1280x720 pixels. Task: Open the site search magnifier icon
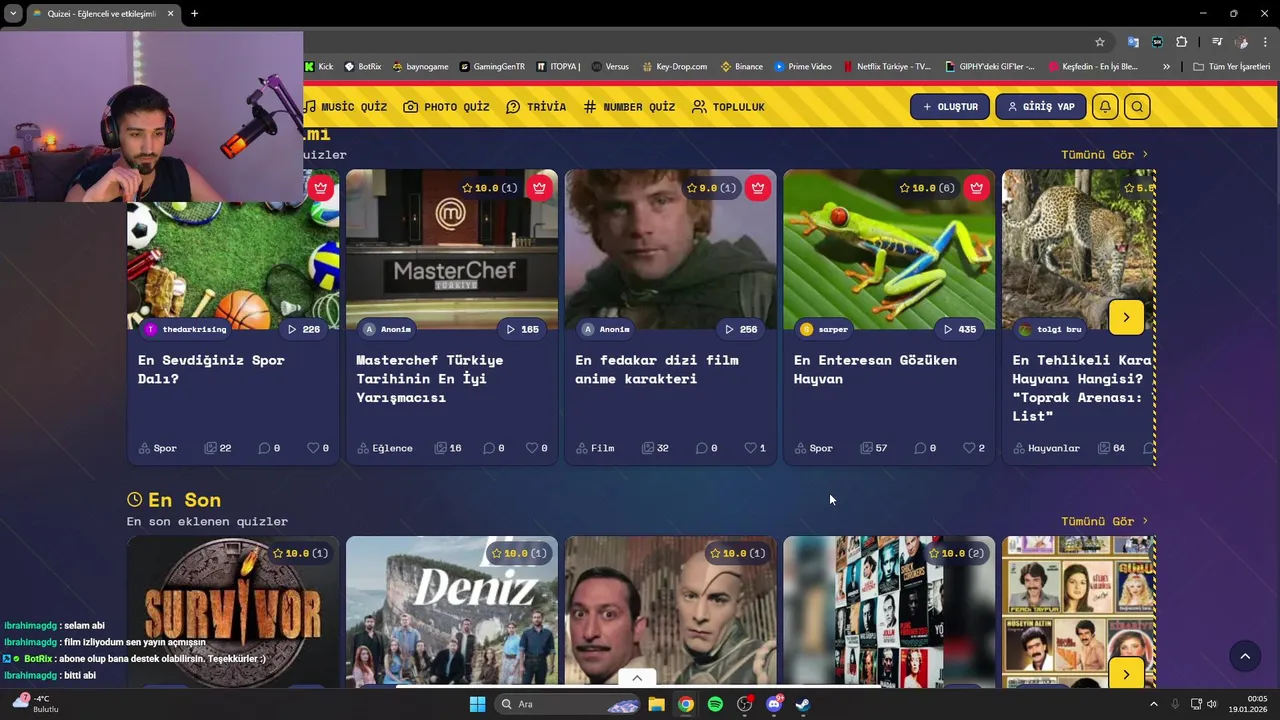pos(1137,107)
